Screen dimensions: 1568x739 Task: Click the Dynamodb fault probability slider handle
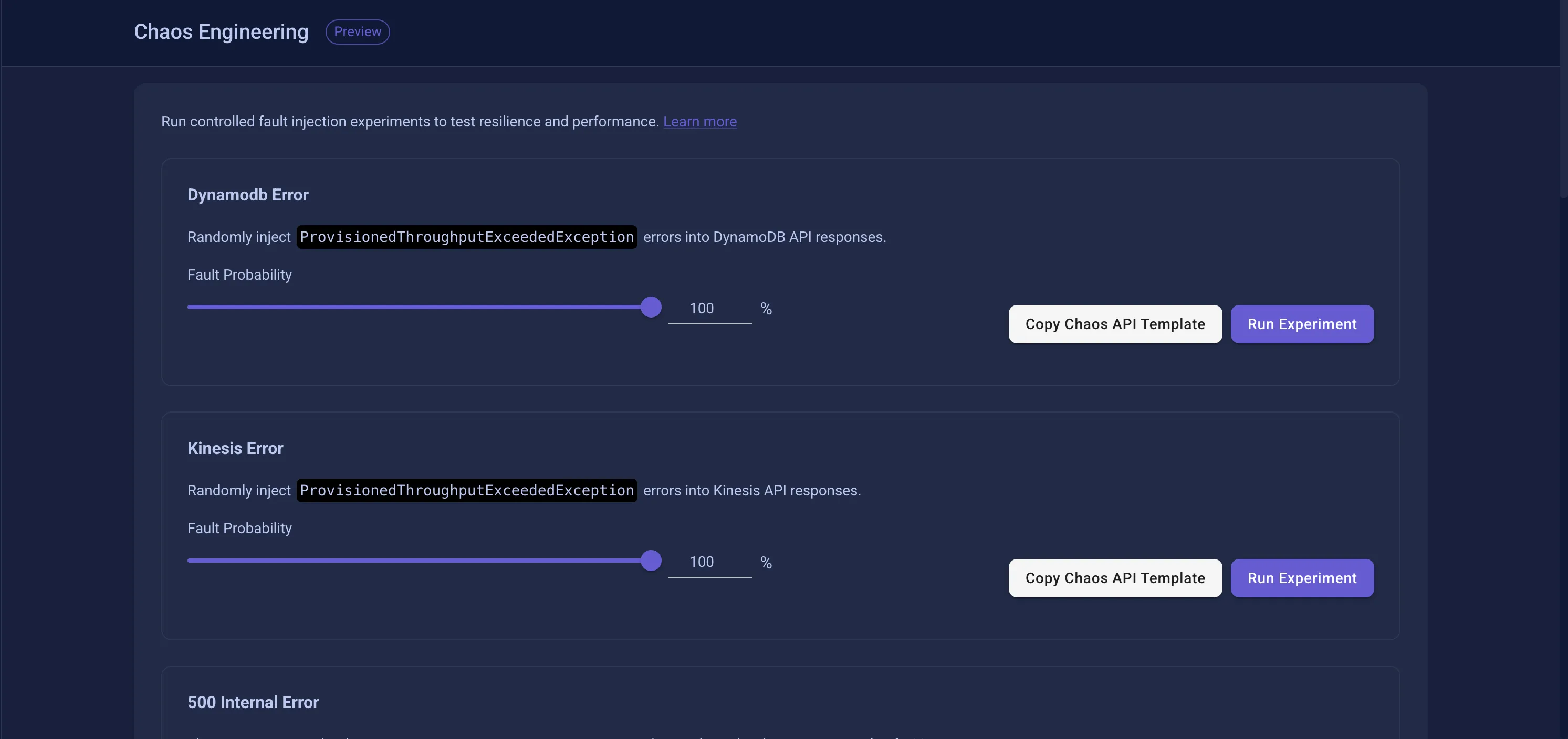point(651,307)
